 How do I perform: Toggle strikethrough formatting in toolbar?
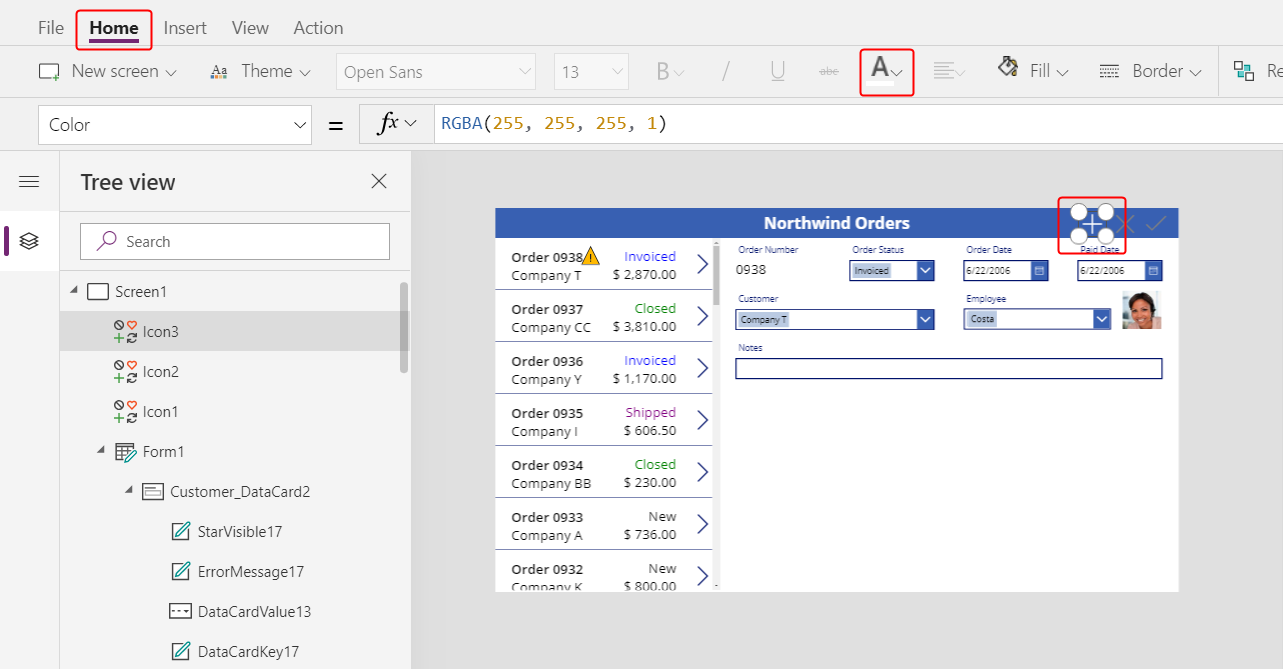829,72
